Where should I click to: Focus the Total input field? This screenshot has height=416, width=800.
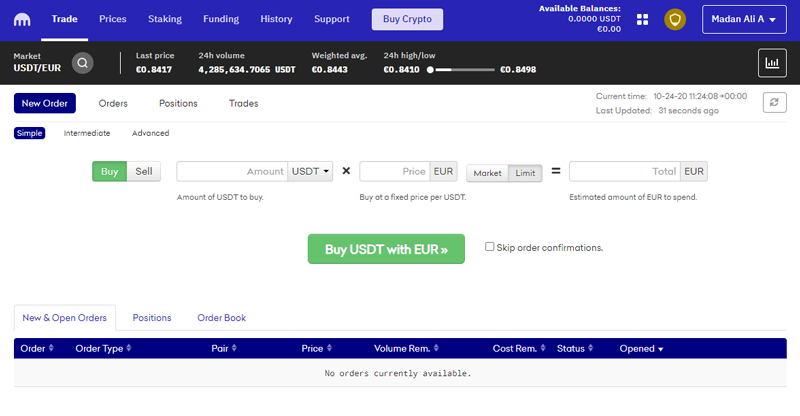625,172
